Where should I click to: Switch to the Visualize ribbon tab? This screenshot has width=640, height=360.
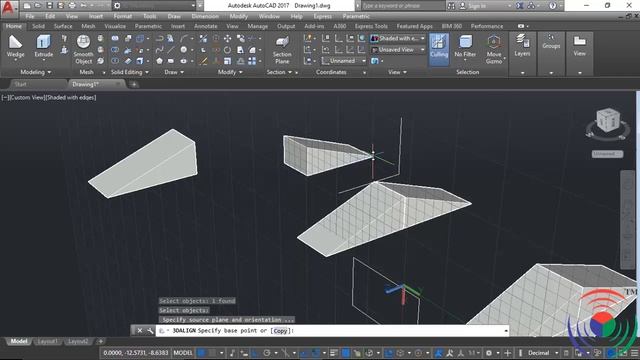[115, 26]
